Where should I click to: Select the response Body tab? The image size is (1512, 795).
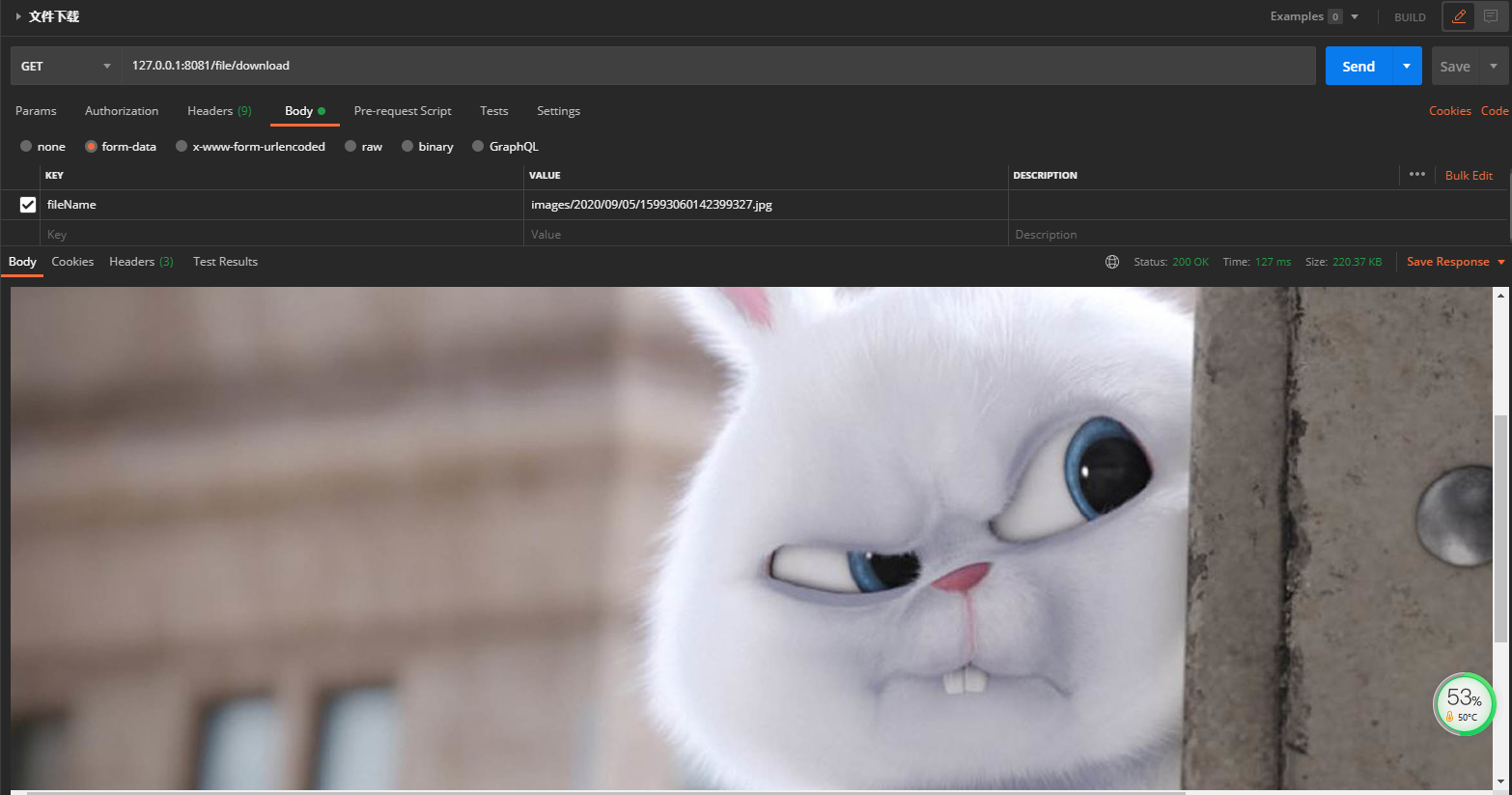click(22, 262)
